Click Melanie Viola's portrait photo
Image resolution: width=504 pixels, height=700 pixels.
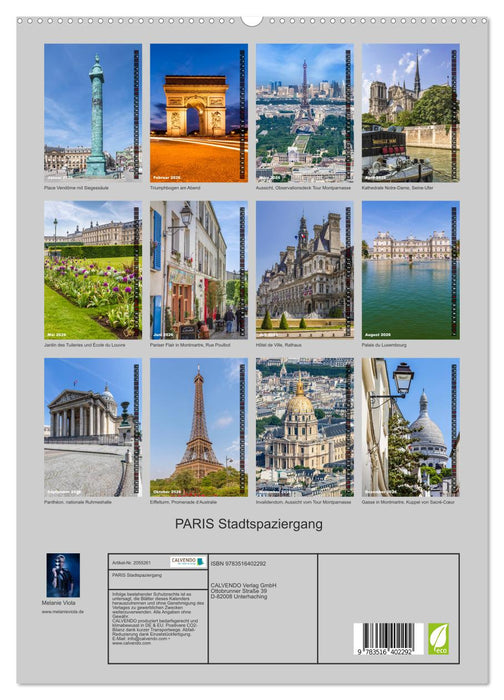(63, 575)
